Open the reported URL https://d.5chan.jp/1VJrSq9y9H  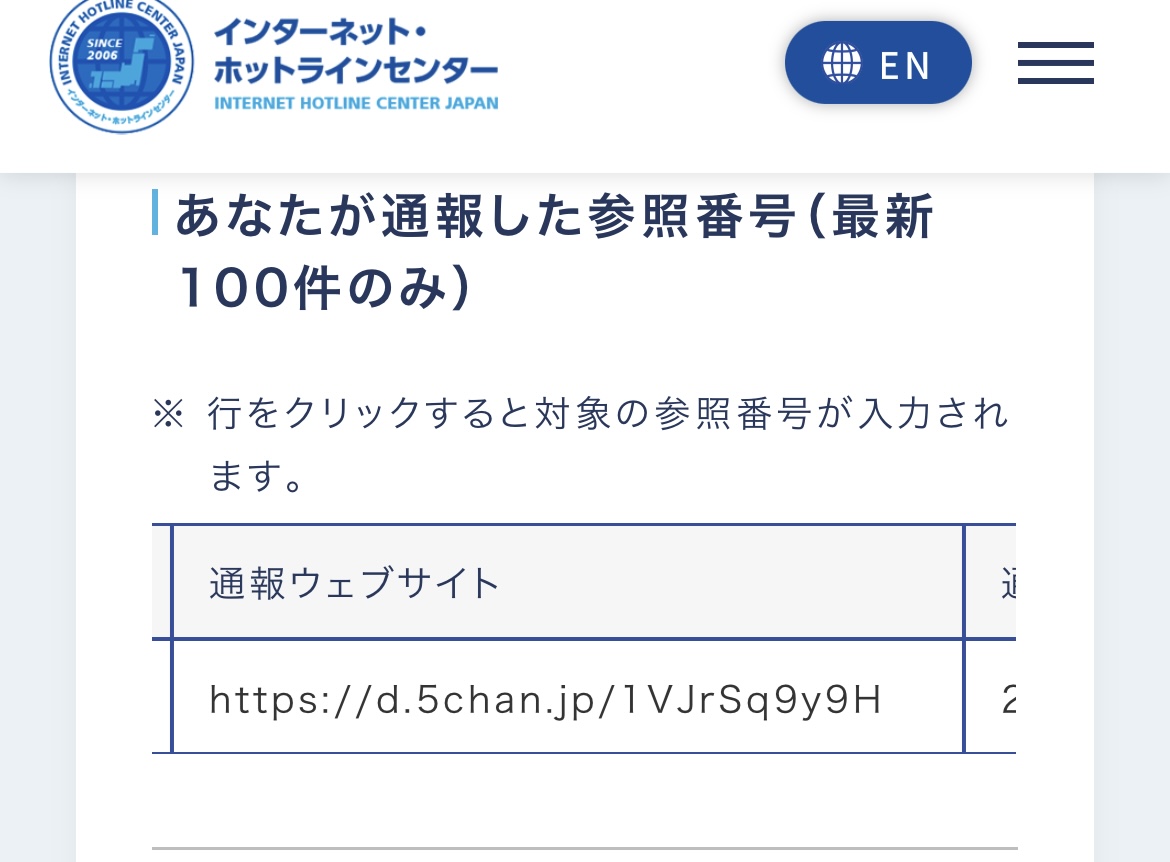point(545,698)
